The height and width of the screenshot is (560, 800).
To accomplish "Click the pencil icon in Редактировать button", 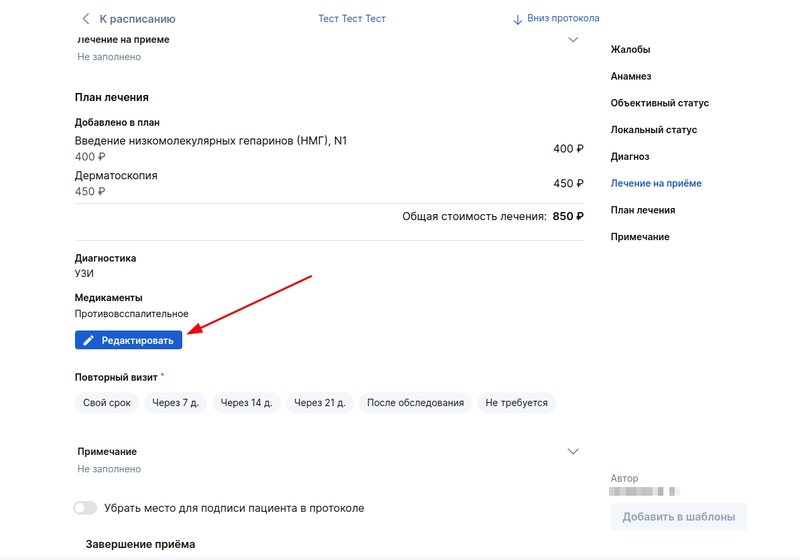I will 88,340.
